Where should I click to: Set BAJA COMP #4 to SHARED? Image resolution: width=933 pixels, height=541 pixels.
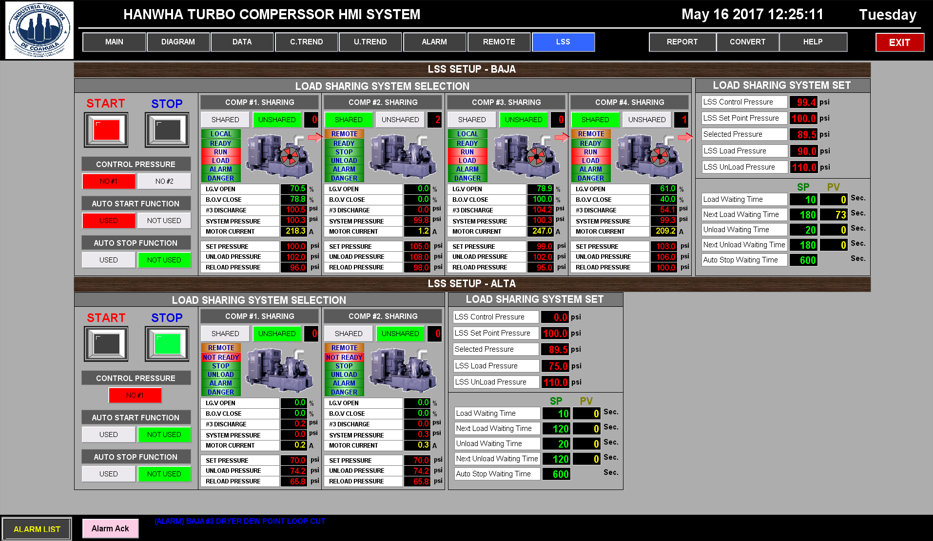click(595, 120)
